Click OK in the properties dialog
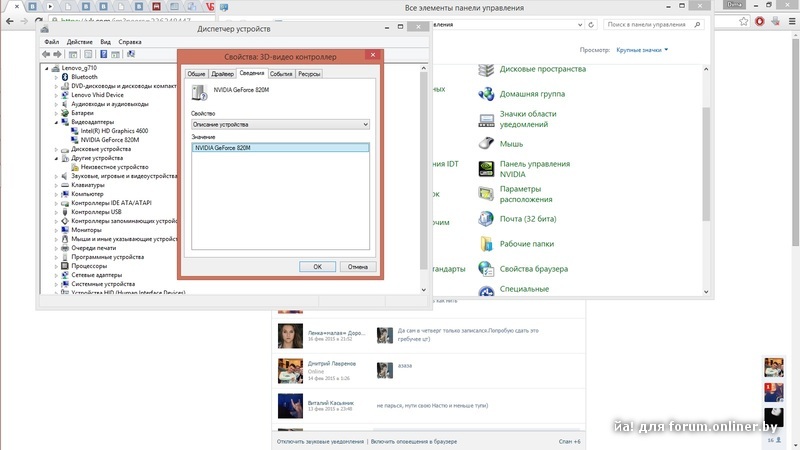Viewport: 800px width, 450px height. pos(317,267)
